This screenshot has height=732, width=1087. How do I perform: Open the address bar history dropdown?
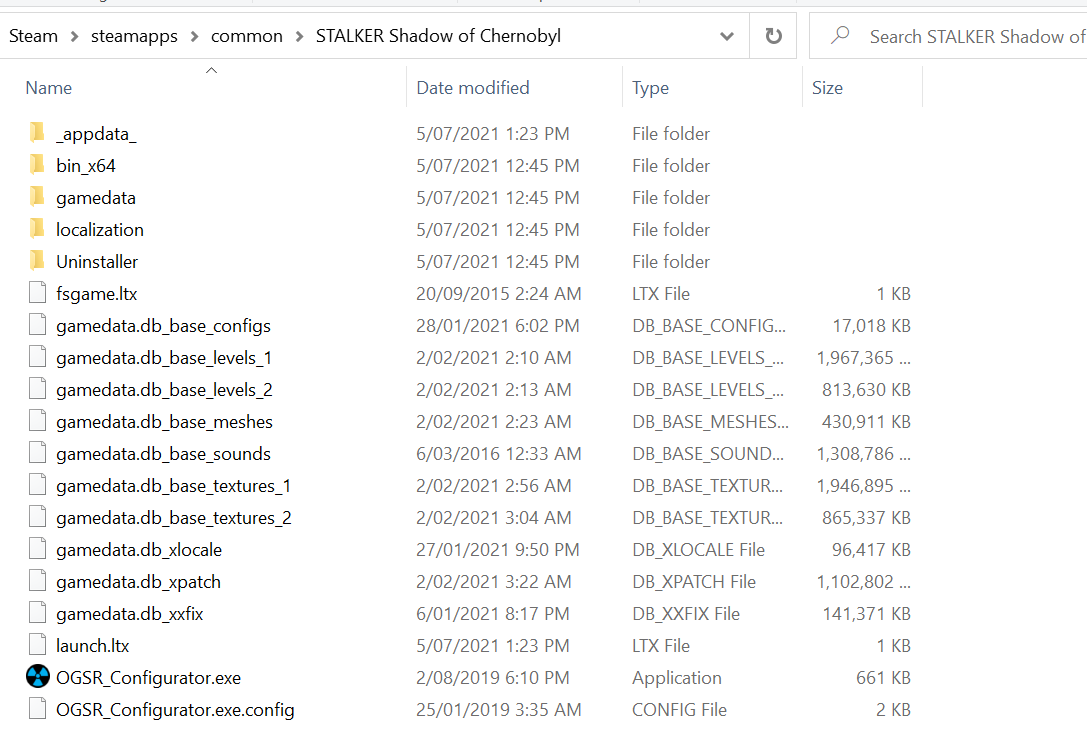click(x=727, y=36)
